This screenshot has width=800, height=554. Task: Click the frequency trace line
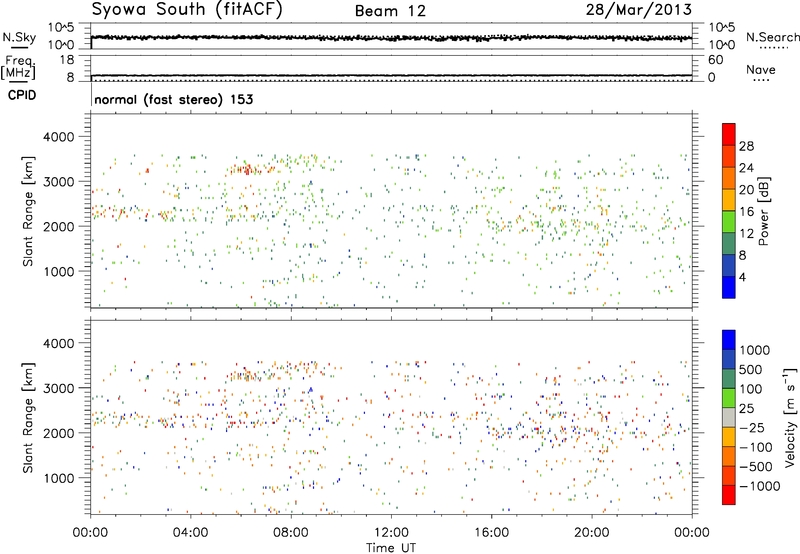(391, 75)
